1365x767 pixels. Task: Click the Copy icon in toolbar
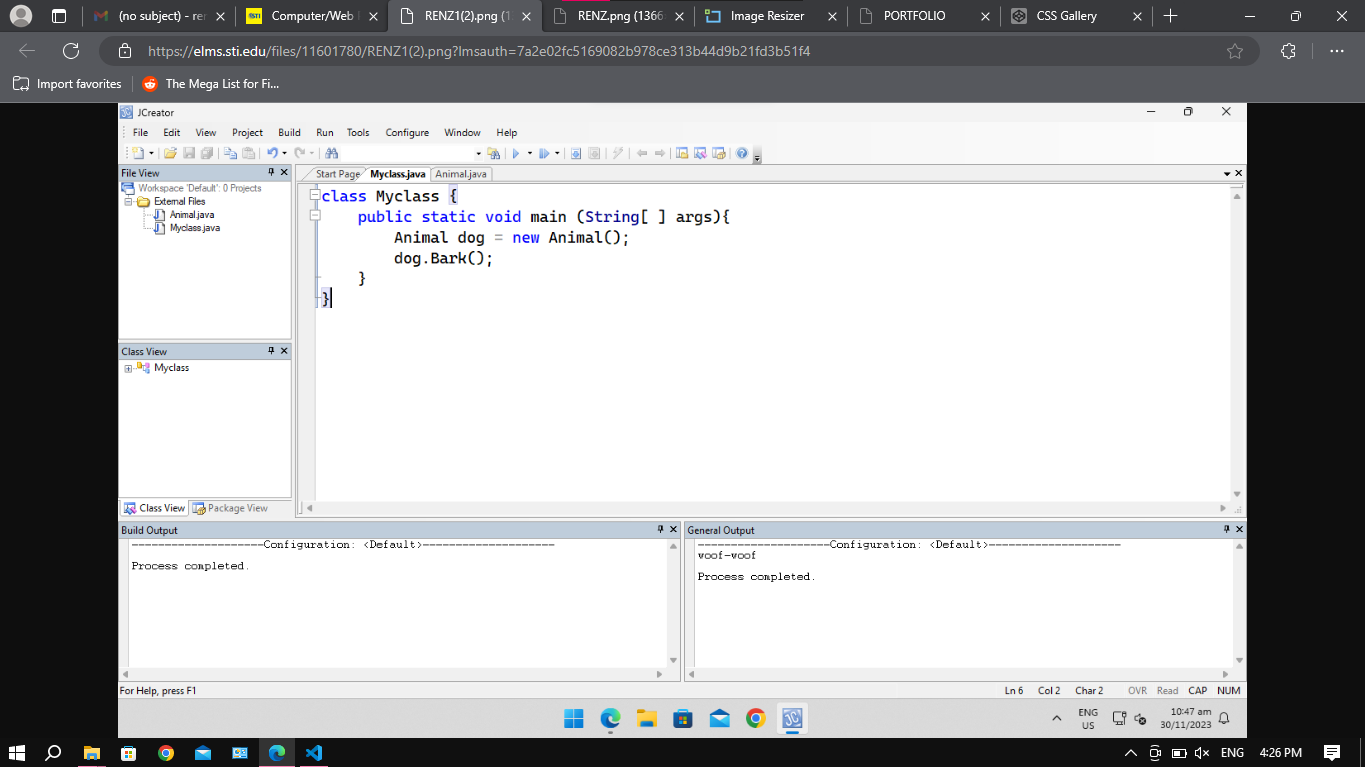pyautogui.click(x=229, y=153)
